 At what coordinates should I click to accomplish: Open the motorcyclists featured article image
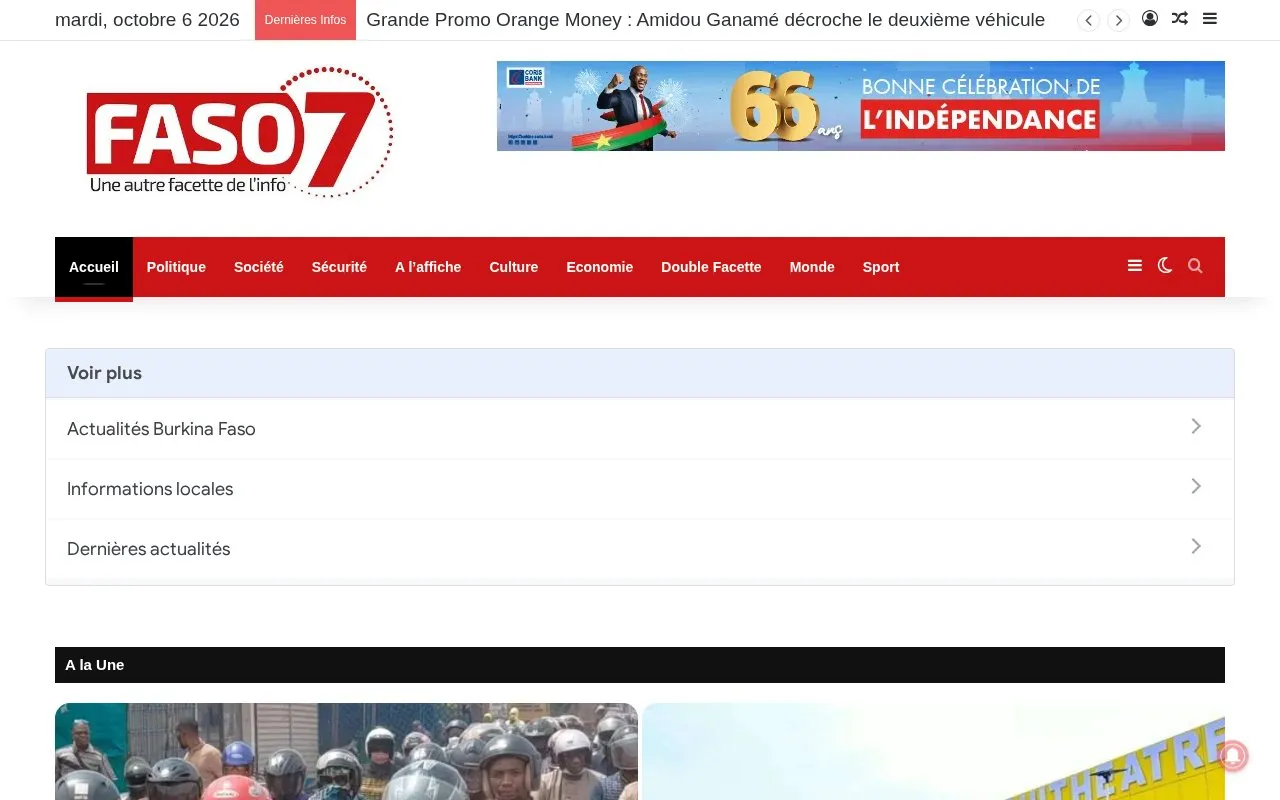coord(346,751)
